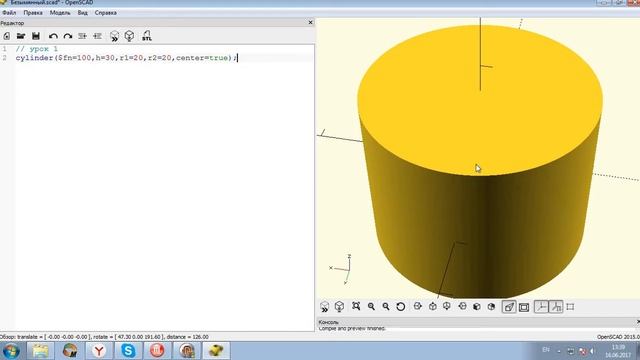This screenshot has height=360, width=640.
Task: Toggle Orthogonal projection
Action: (524, 307)
